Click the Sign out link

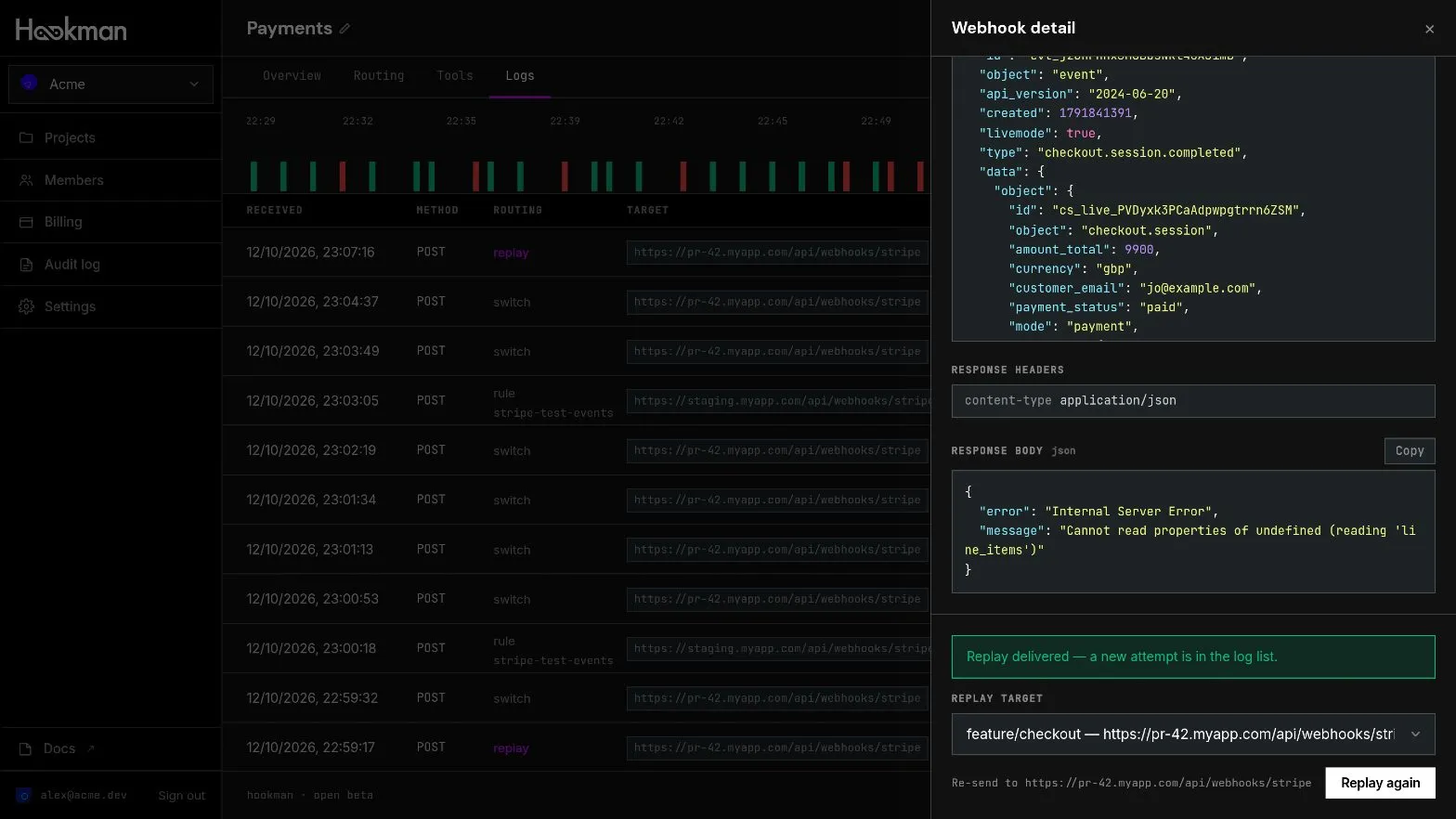[182, 795]
